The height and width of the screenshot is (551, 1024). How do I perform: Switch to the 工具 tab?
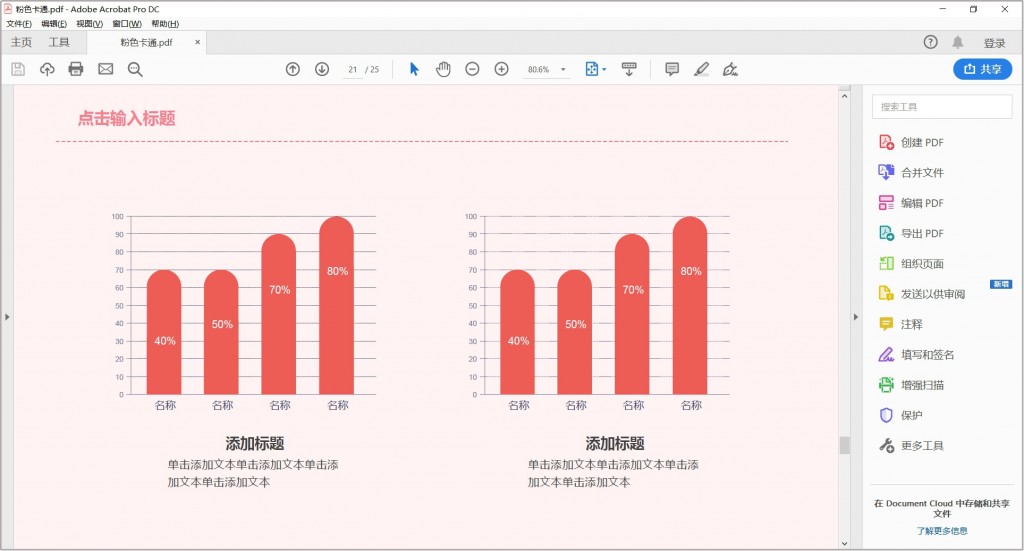coord(59,42)
